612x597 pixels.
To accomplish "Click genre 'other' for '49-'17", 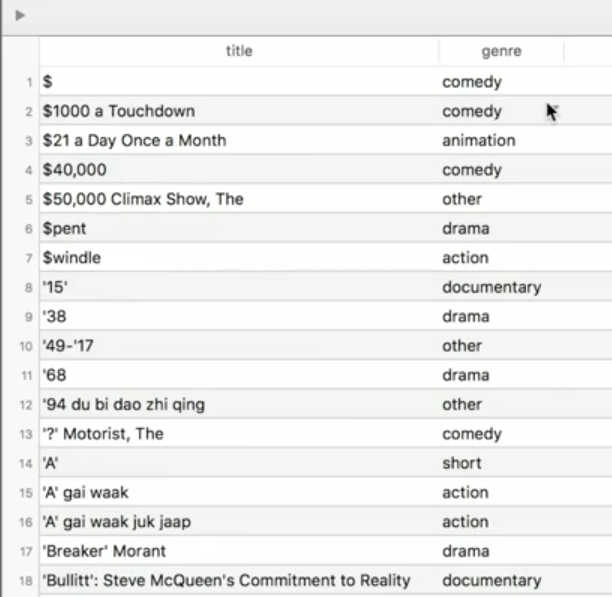I will (462, 346).
